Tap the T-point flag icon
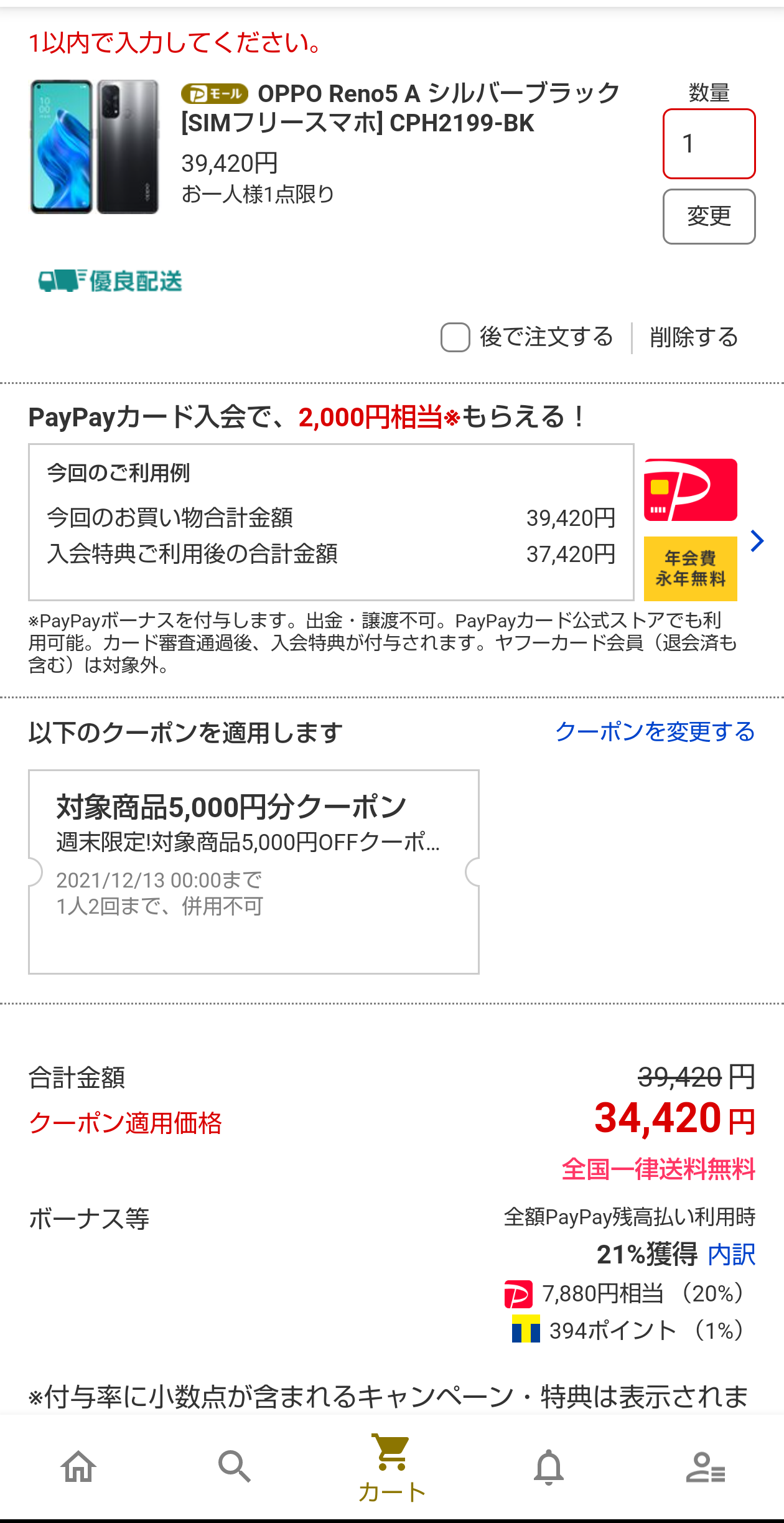784x1523 pixels. [526, 1329]
